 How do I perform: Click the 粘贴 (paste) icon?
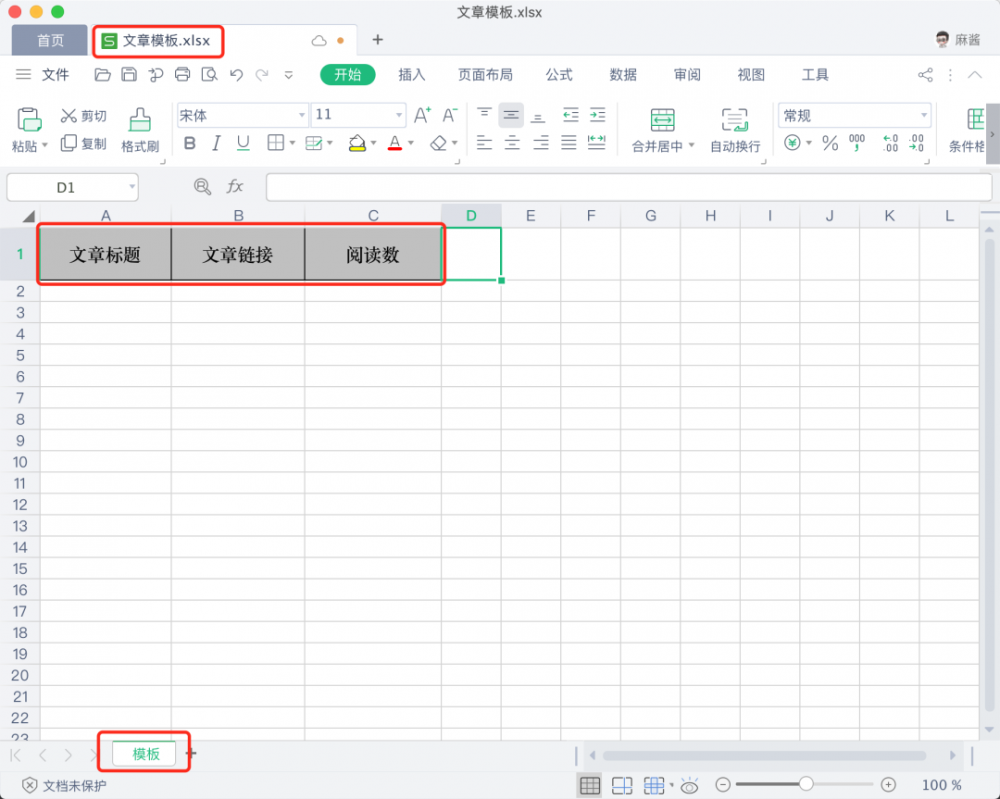click(x=28, y=130)
